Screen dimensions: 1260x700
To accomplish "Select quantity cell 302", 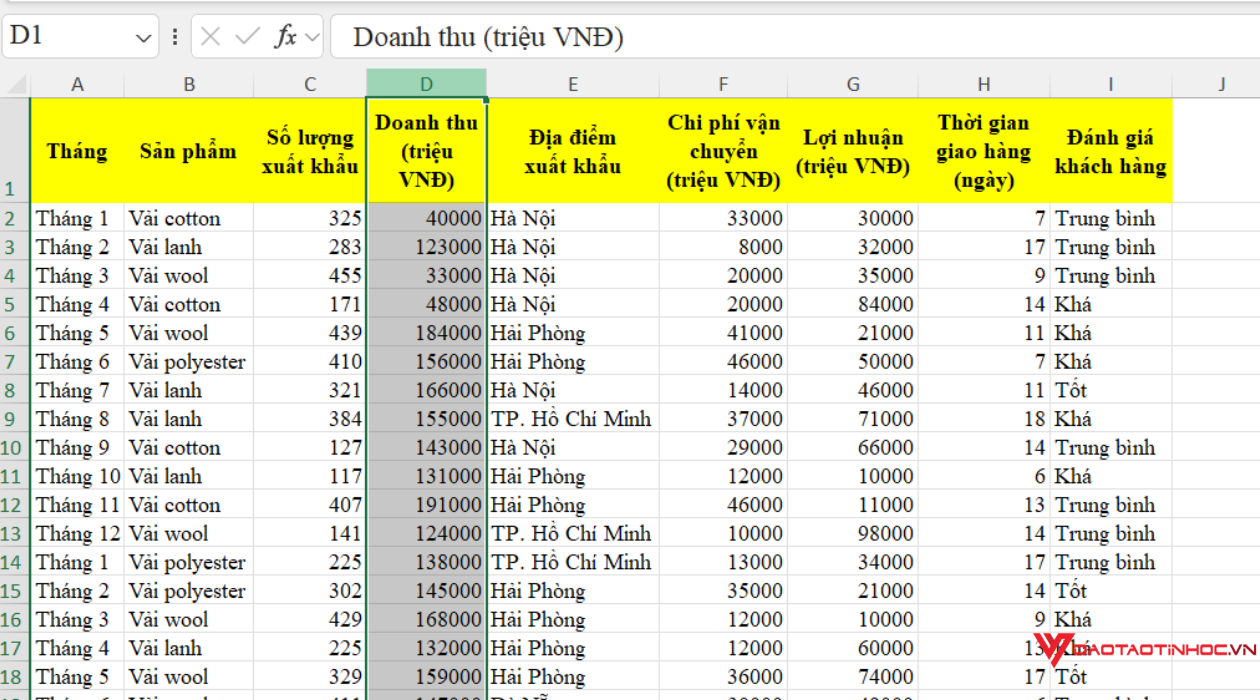I will tap(310, 591).
